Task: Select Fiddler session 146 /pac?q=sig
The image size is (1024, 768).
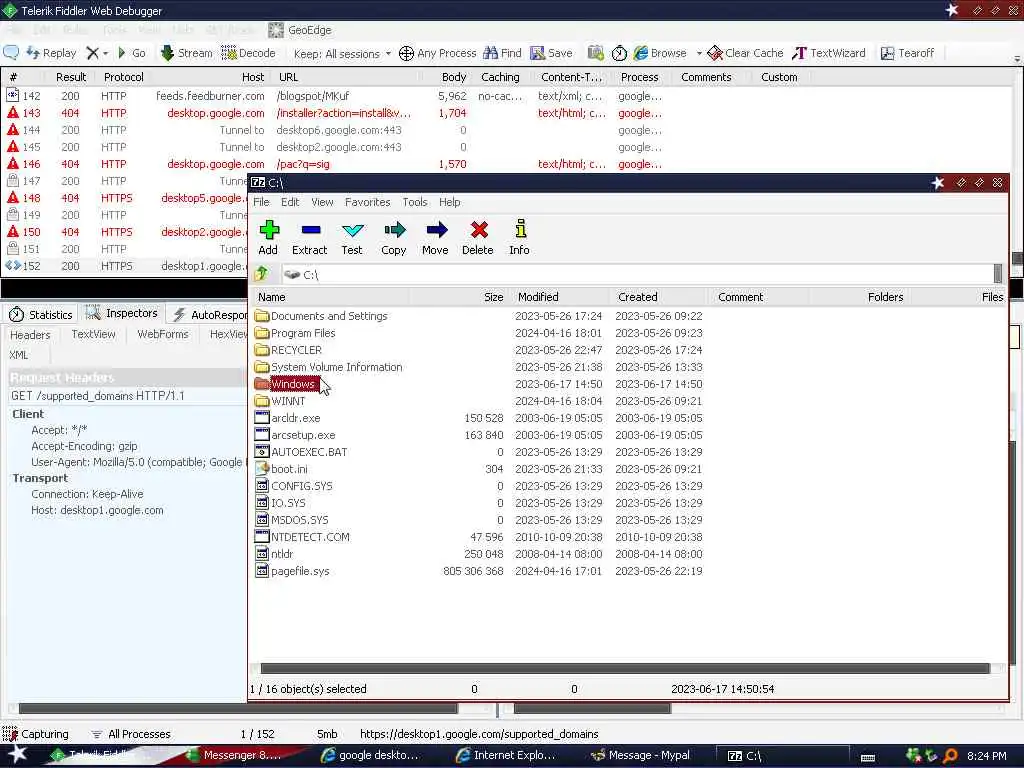Action: tap(333, 164)
